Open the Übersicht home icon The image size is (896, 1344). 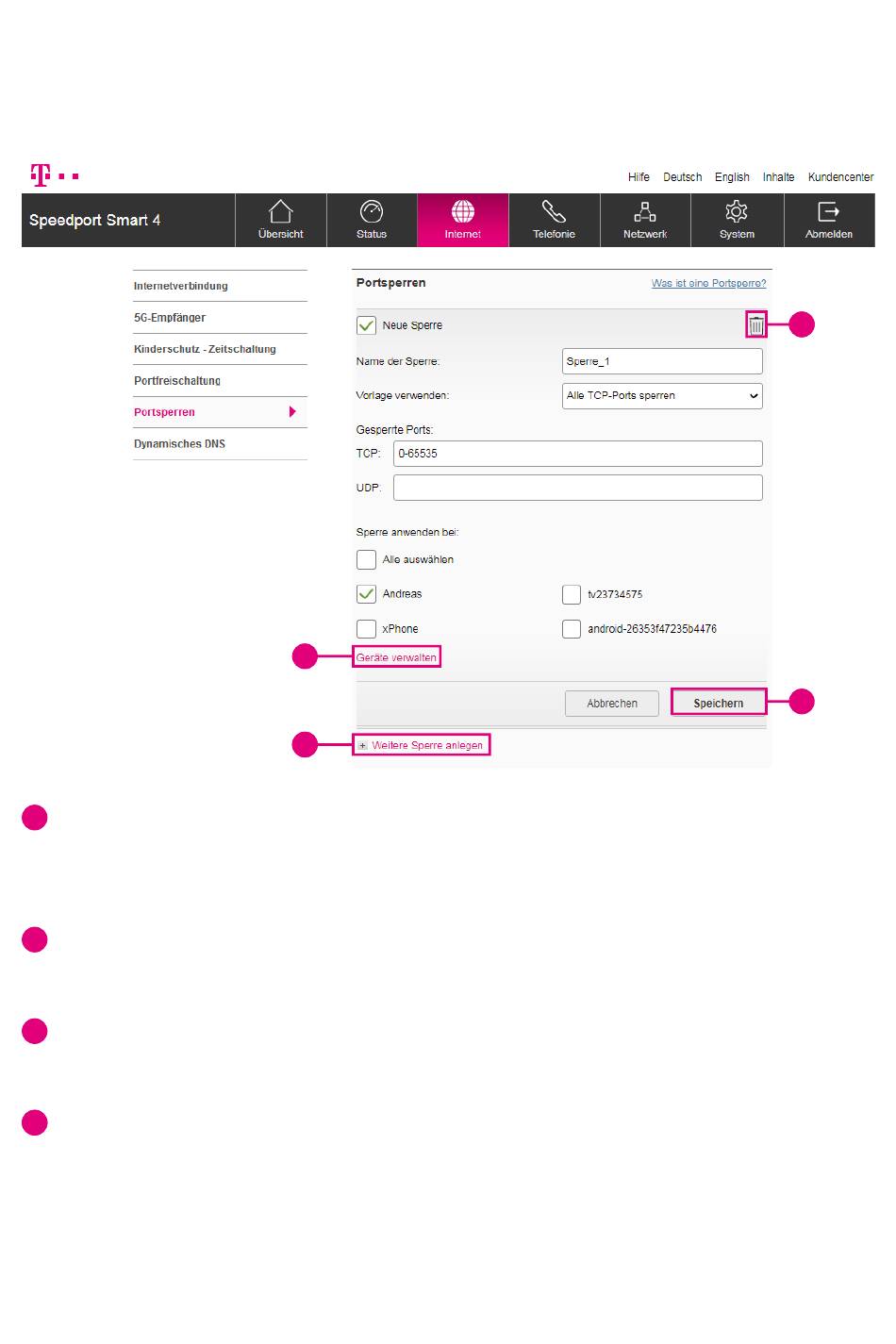click(x=281, y=211)
